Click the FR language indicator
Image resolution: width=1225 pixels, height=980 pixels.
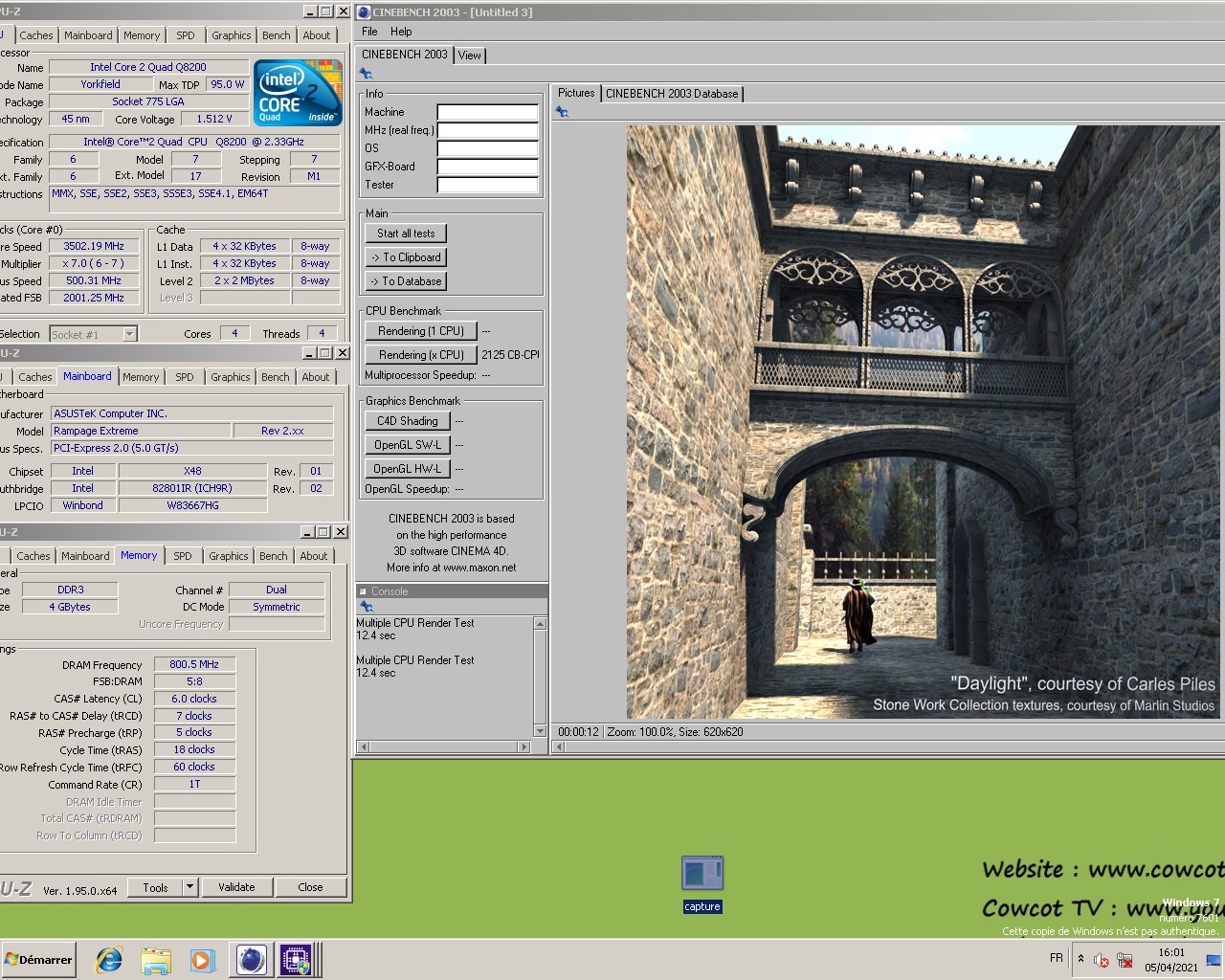pyautogui.click(x=1056, y=958)
